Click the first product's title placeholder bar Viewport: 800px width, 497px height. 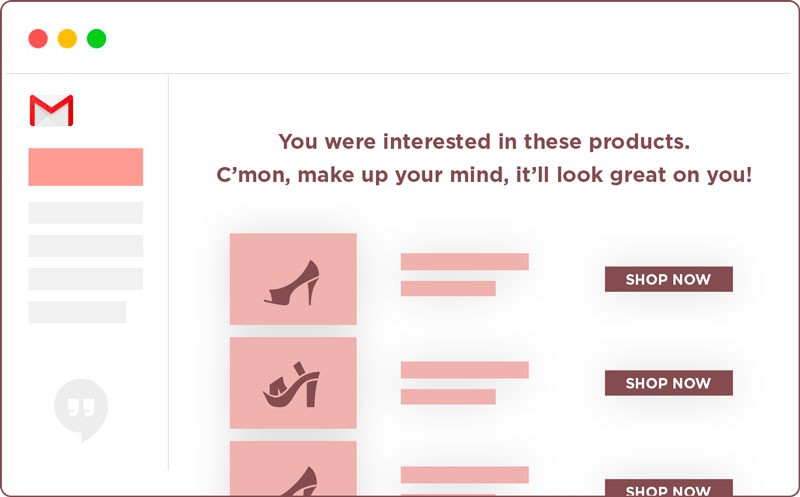(x=465, y=262)
